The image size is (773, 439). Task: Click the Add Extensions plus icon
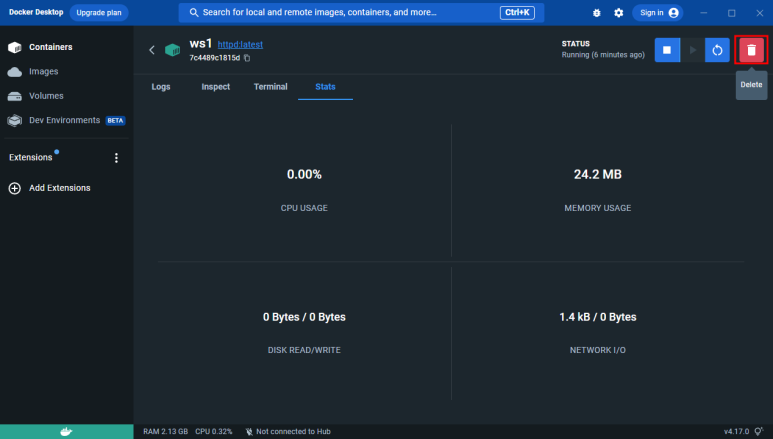pos(15,188)
